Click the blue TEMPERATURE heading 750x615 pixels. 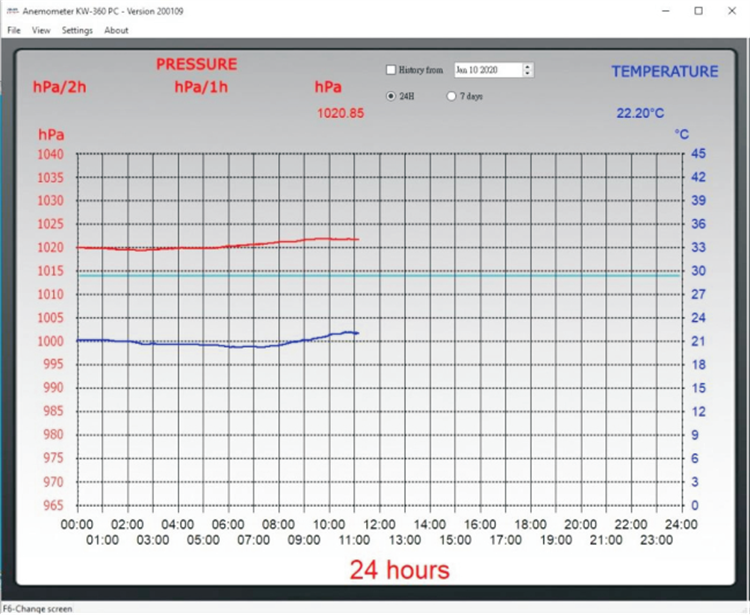point(664,71)
